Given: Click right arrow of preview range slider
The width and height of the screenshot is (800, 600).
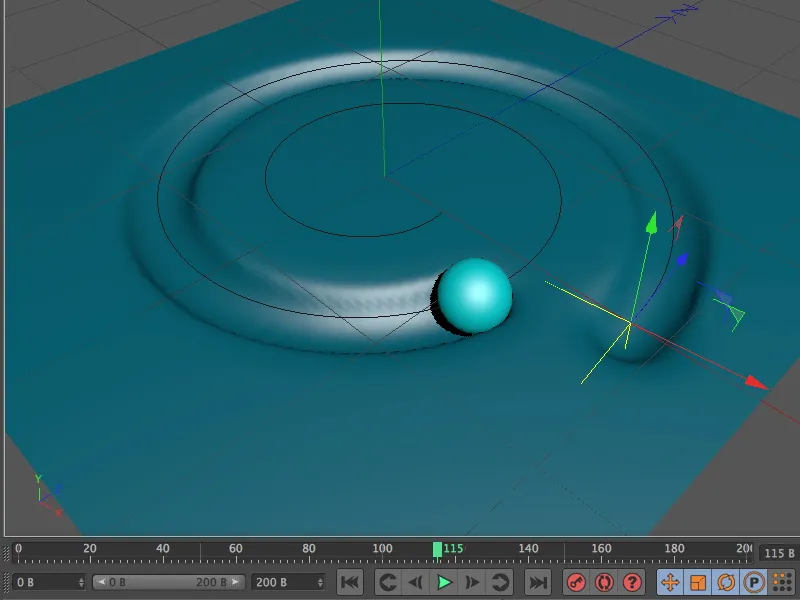Looking at the screenshot, I should pyautogui.click(x=235, y=582).
